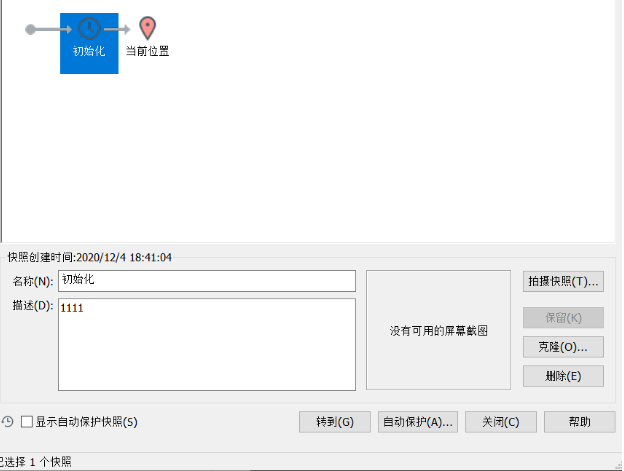Click the 当前位置 text label

coord(147,51)
